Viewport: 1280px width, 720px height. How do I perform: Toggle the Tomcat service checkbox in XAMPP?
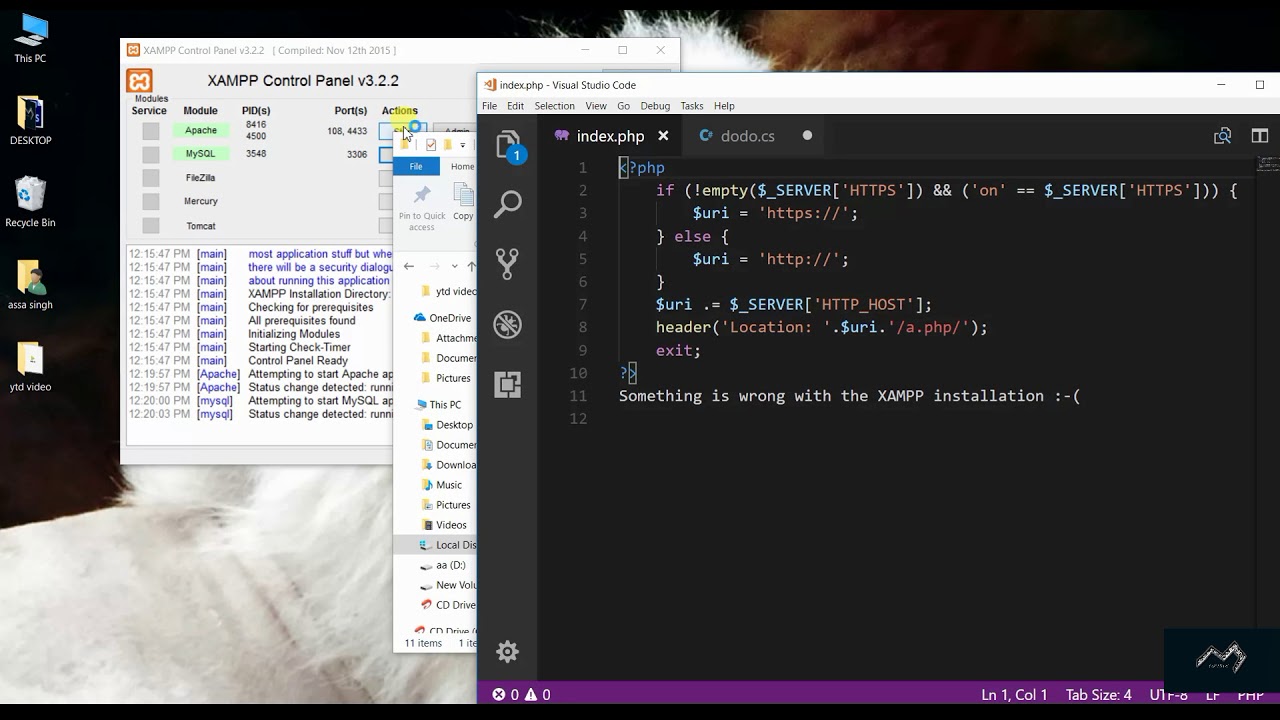[150, 226]
